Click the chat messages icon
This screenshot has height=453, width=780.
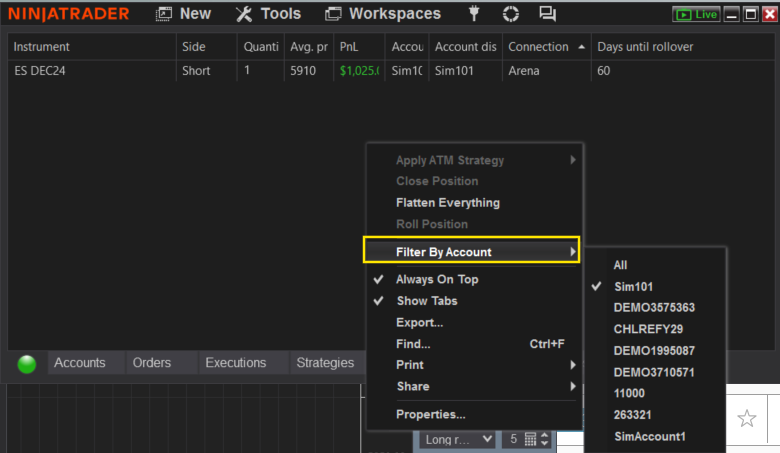[x=547, y=14]
